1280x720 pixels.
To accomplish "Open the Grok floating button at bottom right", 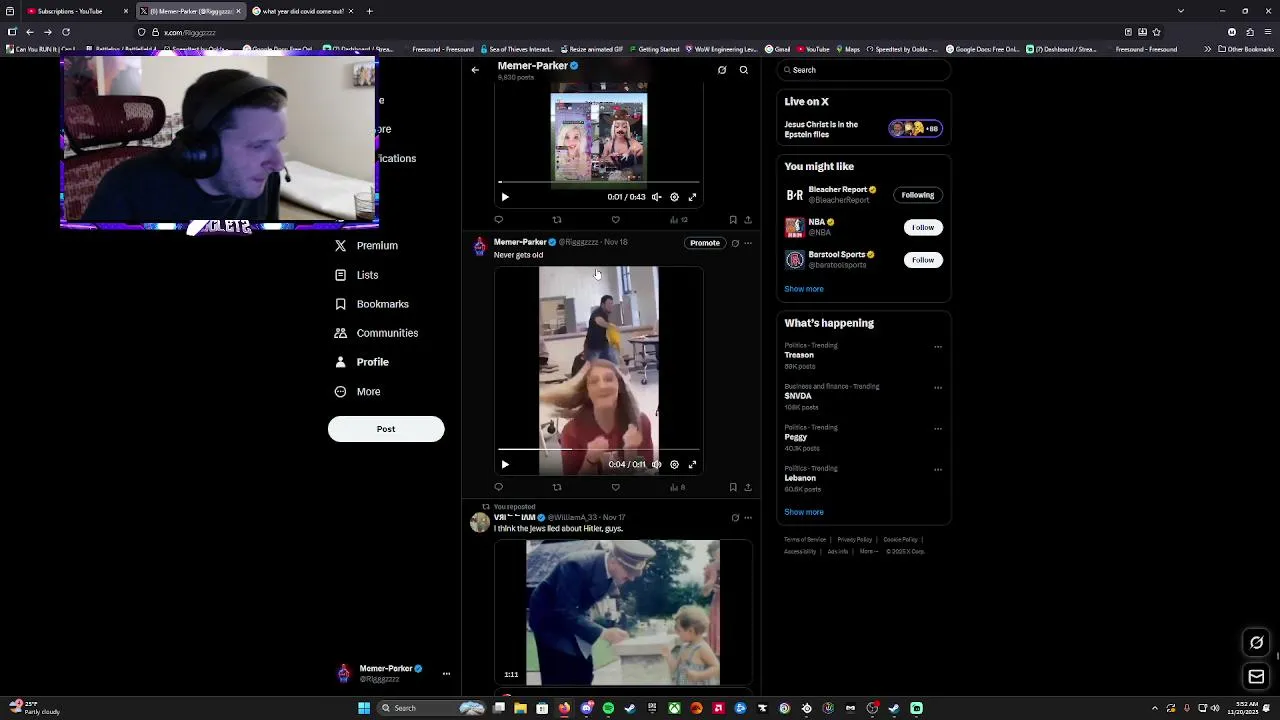I will pos(1257,643).
